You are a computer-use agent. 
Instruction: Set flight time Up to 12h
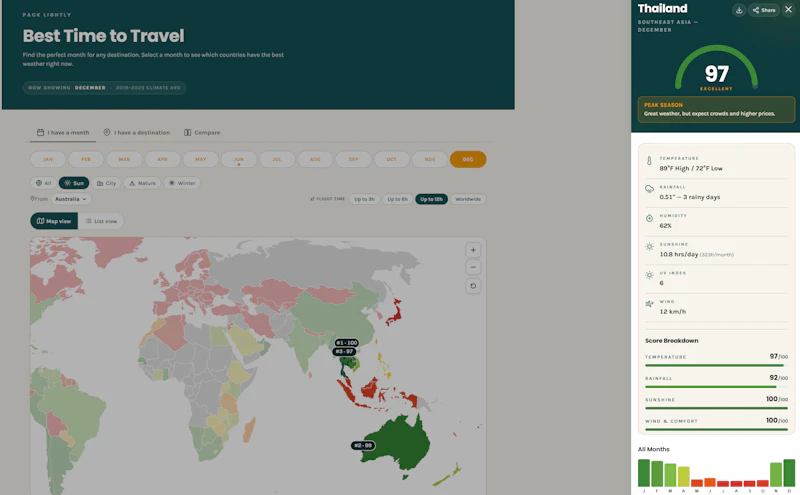pos(432,199)
